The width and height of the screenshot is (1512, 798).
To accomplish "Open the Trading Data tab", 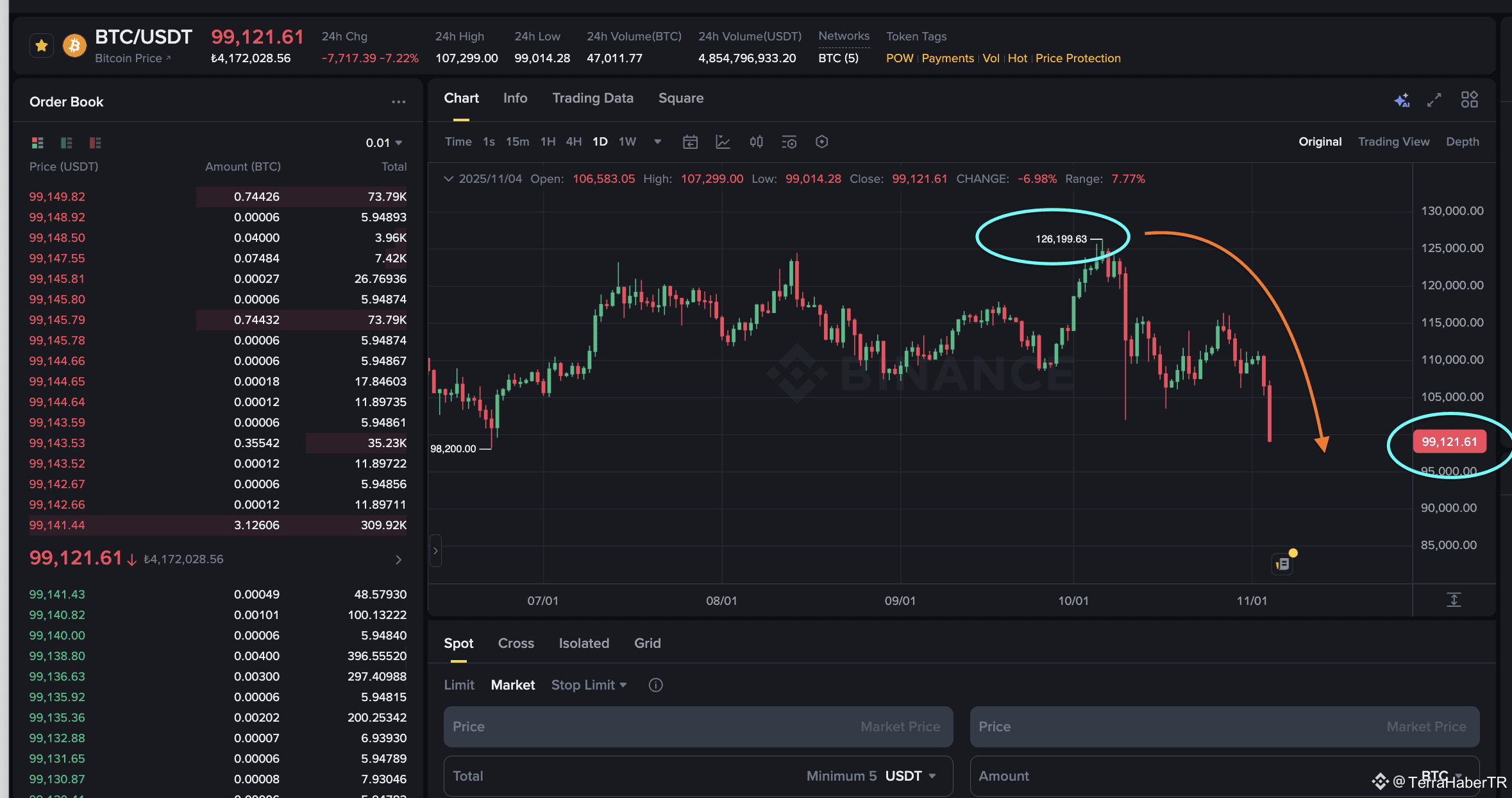I will click(x=592, y=98).
